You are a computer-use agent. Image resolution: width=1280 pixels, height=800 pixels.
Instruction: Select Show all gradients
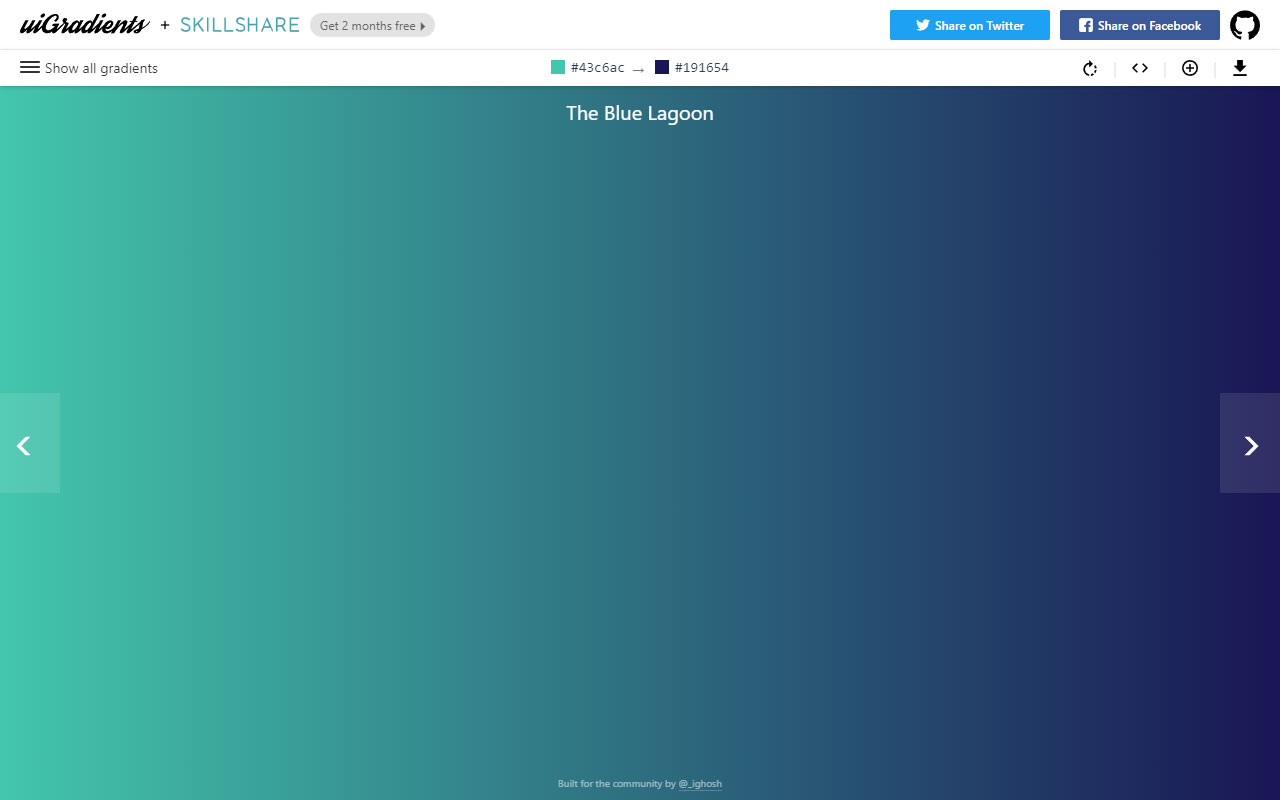pos(100,68)
